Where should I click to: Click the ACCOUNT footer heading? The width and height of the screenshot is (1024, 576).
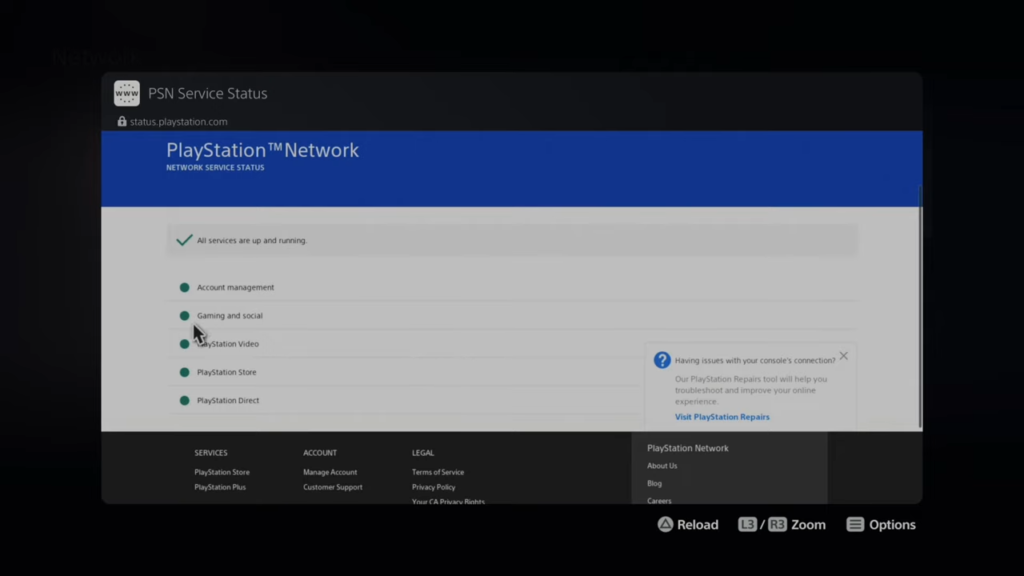(320, 453)
